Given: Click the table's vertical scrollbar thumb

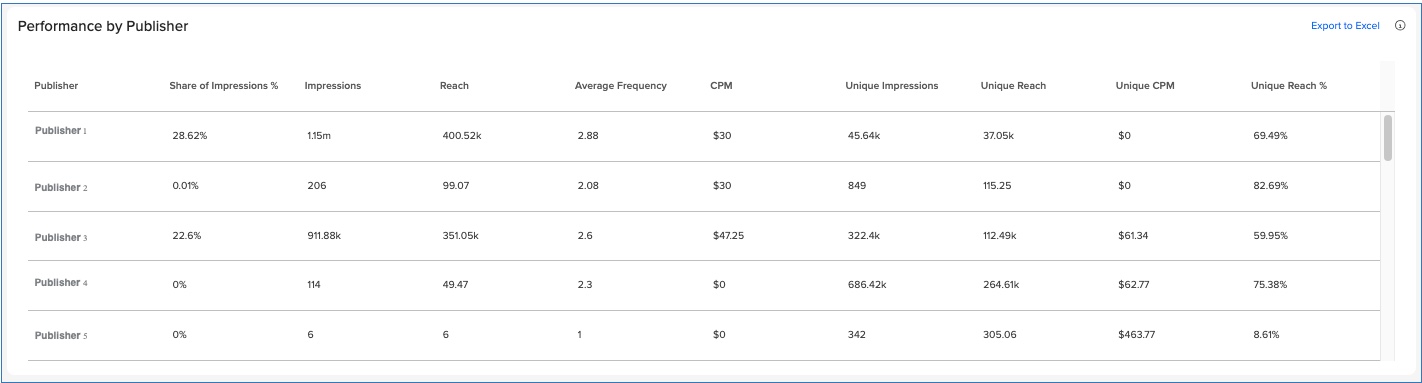Looking at the screenshot, I should (x=1388, y=137).
